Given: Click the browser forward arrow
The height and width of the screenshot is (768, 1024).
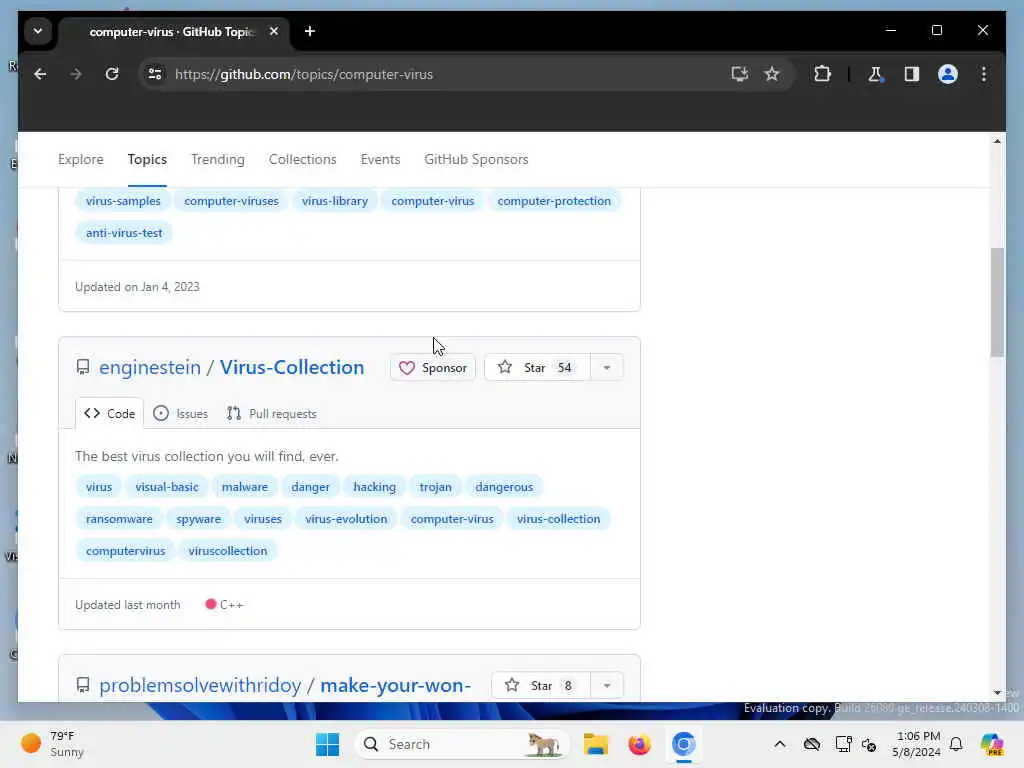Looking at the screenshot, I should (76, 74).
